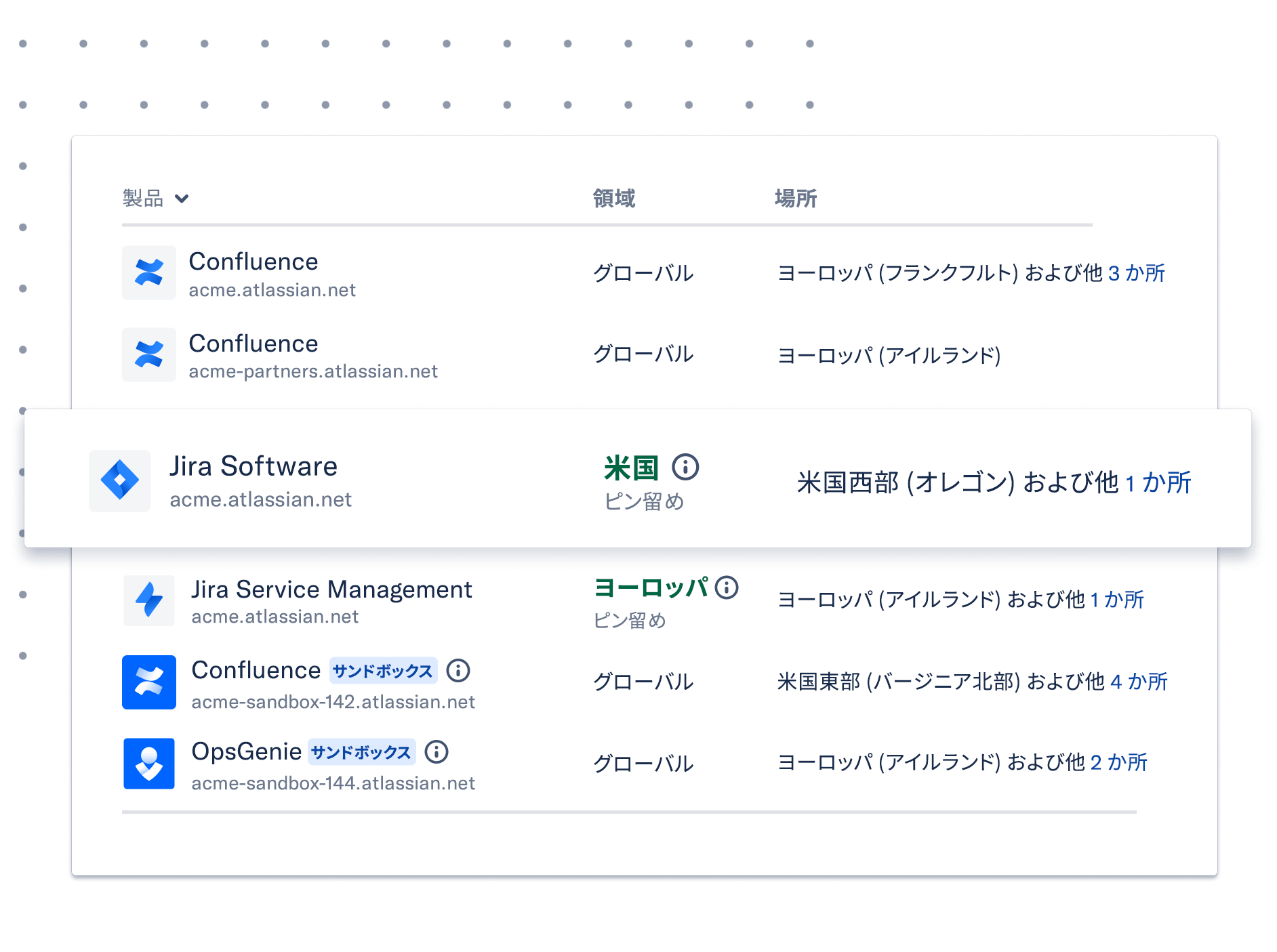Click 米国西部 (オレゴン) location text
The image size is (1277, 952).
906,482
